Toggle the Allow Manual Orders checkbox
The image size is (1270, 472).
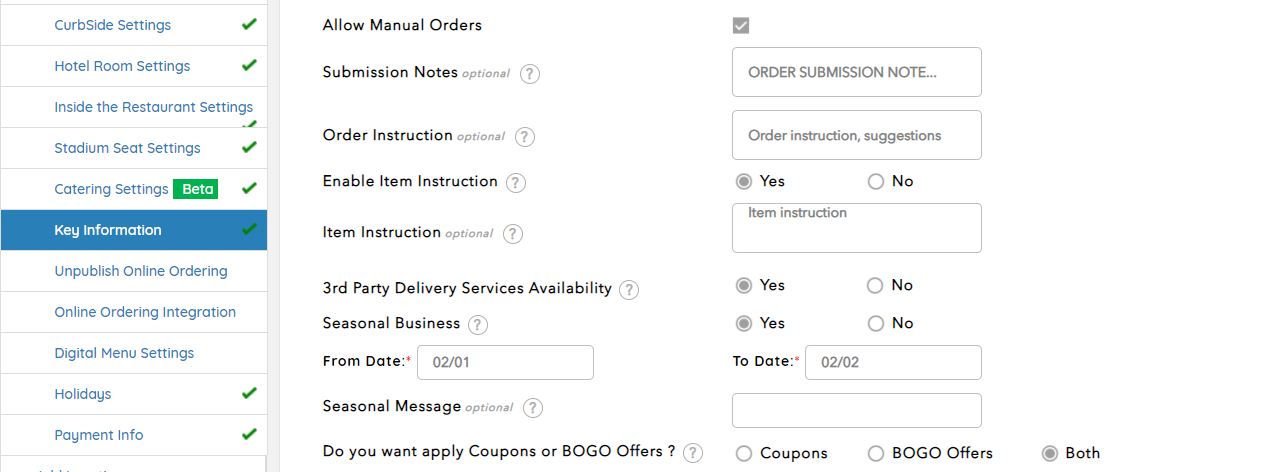[741, 25]
